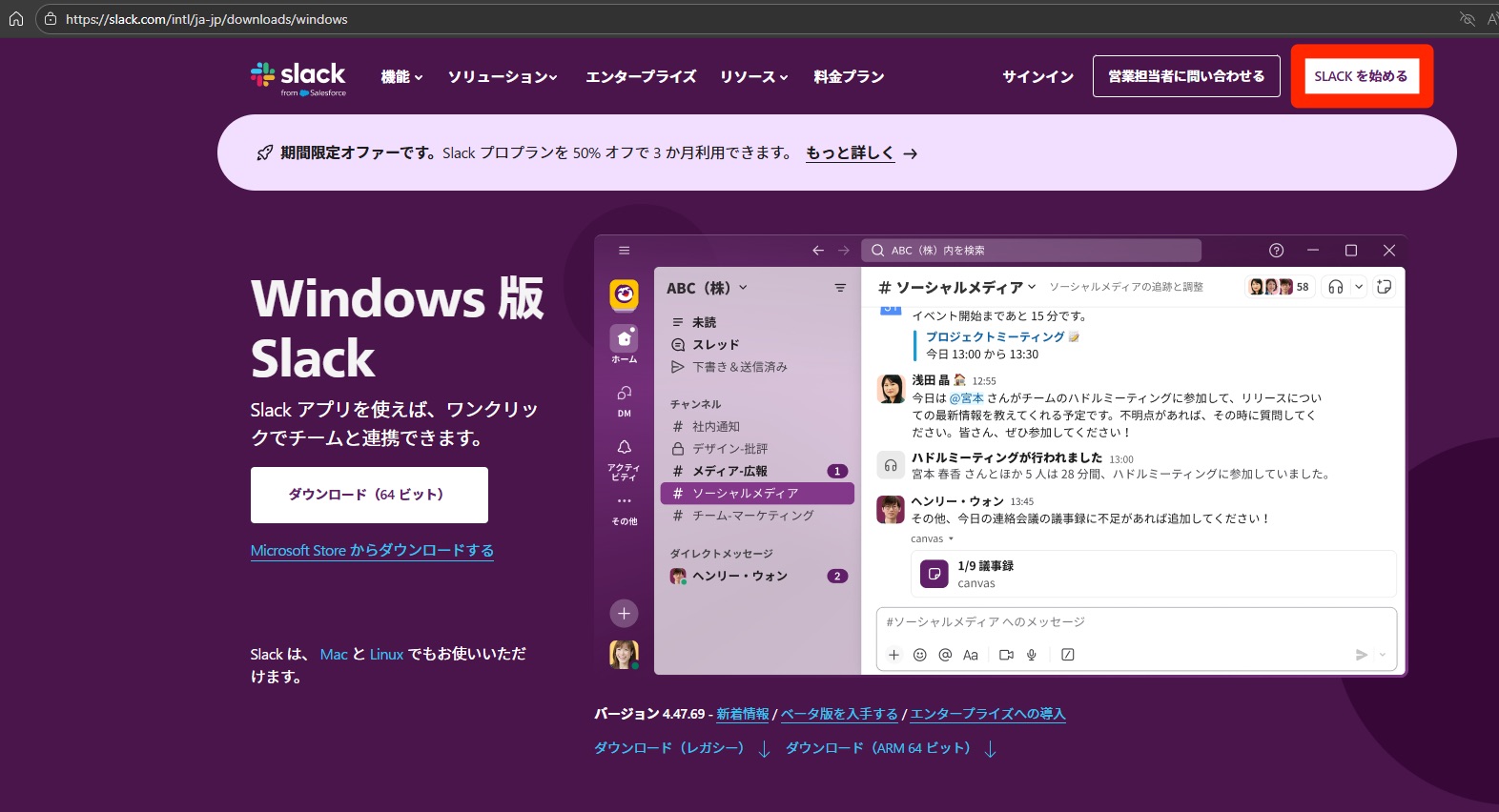Click the site info lock icon
The image size is (1499, 812).
click(x=51, y=19)
